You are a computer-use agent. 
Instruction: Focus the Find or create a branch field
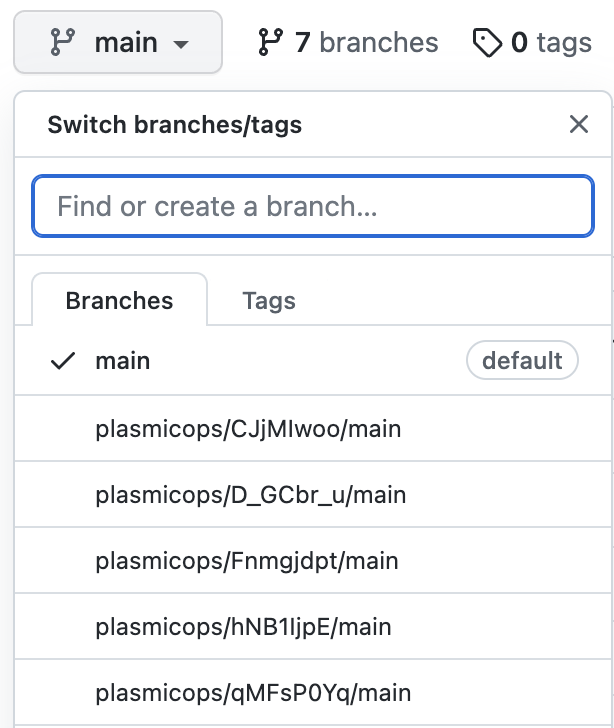(313, 207)
